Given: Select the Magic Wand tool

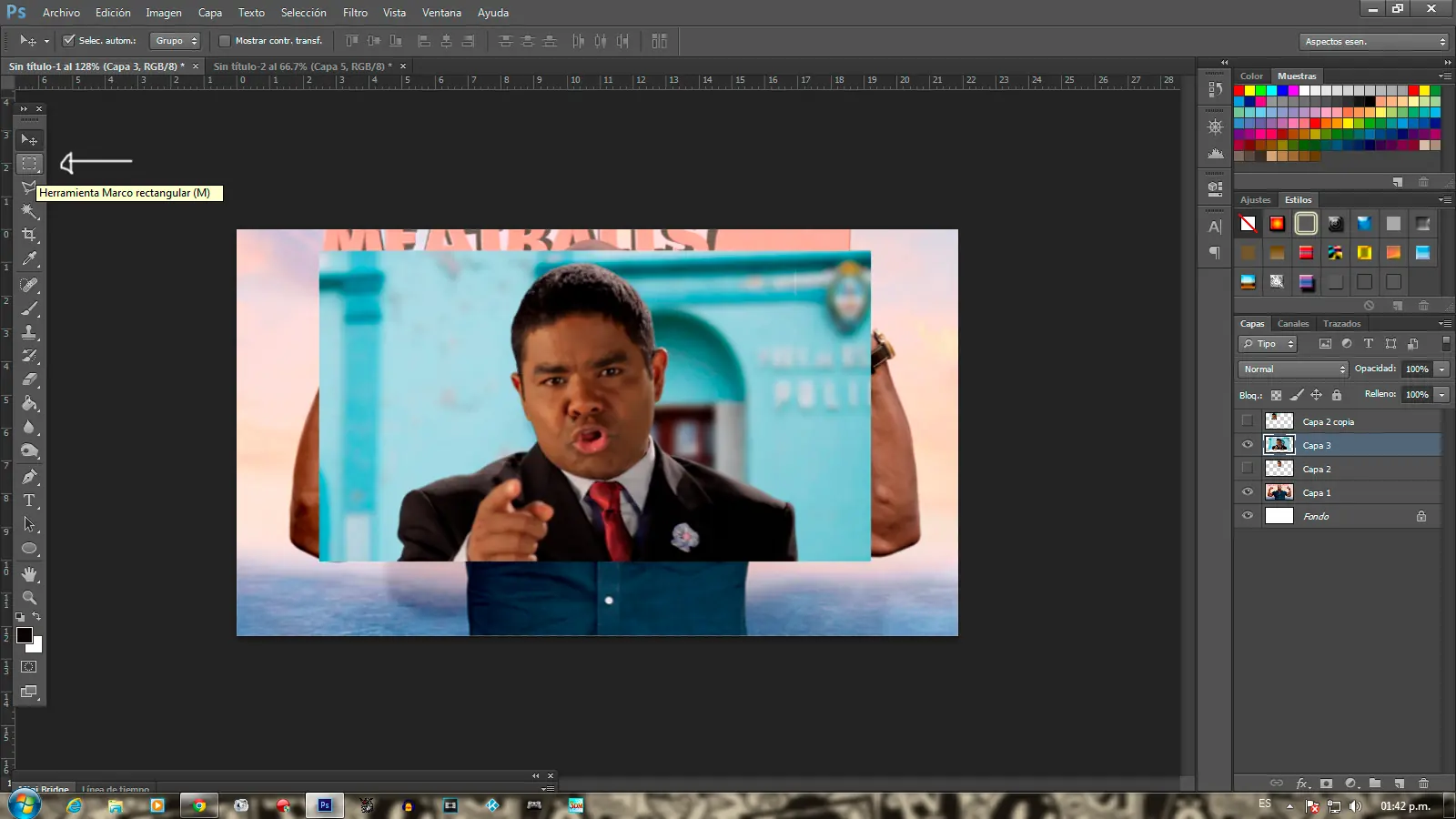Looking at the screenshot, I should (29, 211).
